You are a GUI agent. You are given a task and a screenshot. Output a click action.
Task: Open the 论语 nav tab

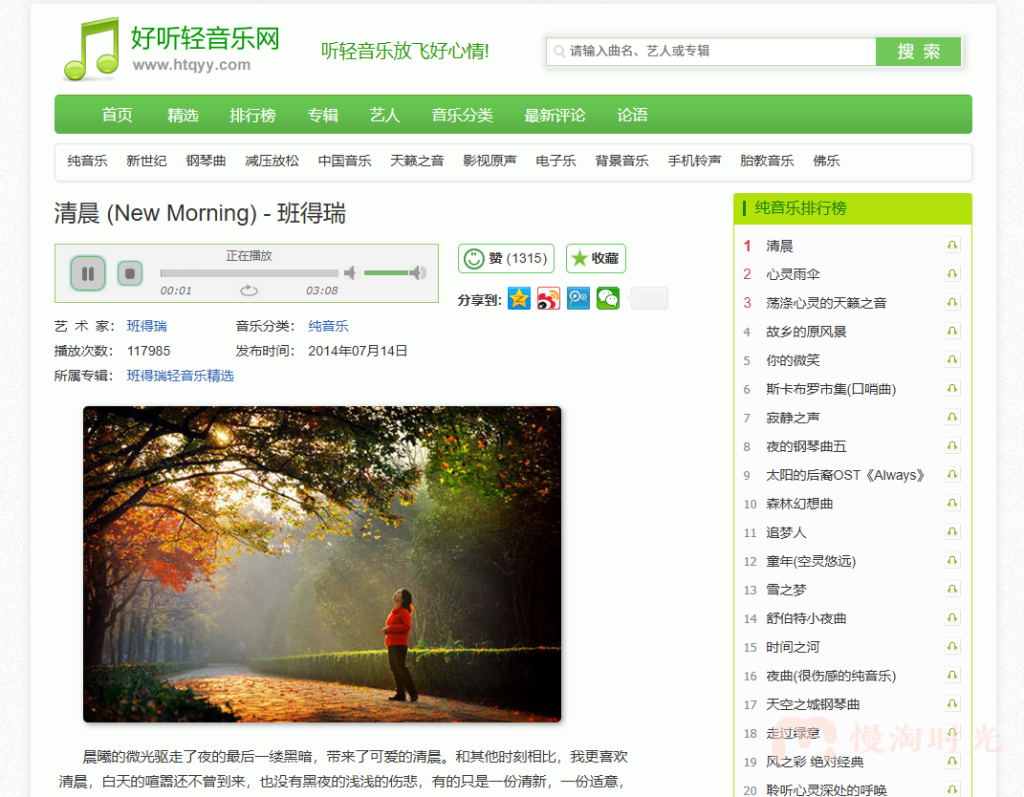click(x=632, y=115)
